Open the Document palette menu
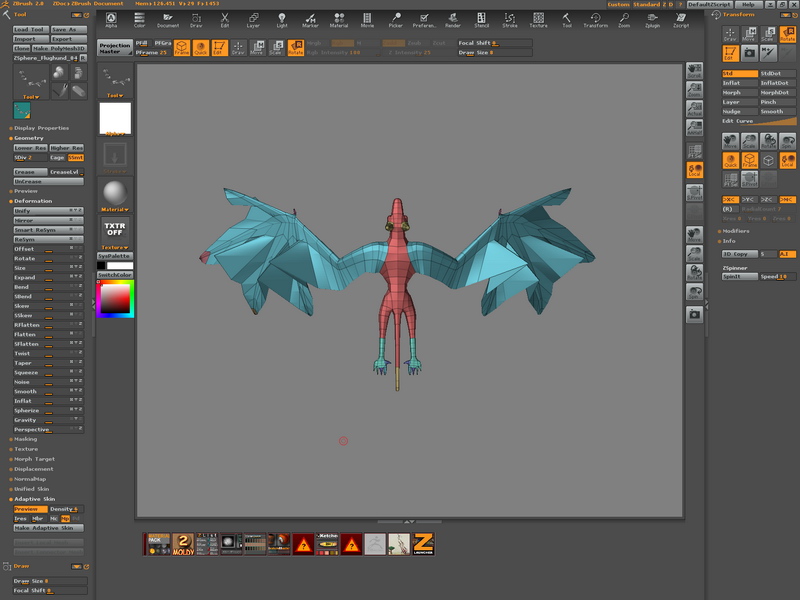This screenshot has width=800, height=600. pyautogui.click(x=168, y=19)
